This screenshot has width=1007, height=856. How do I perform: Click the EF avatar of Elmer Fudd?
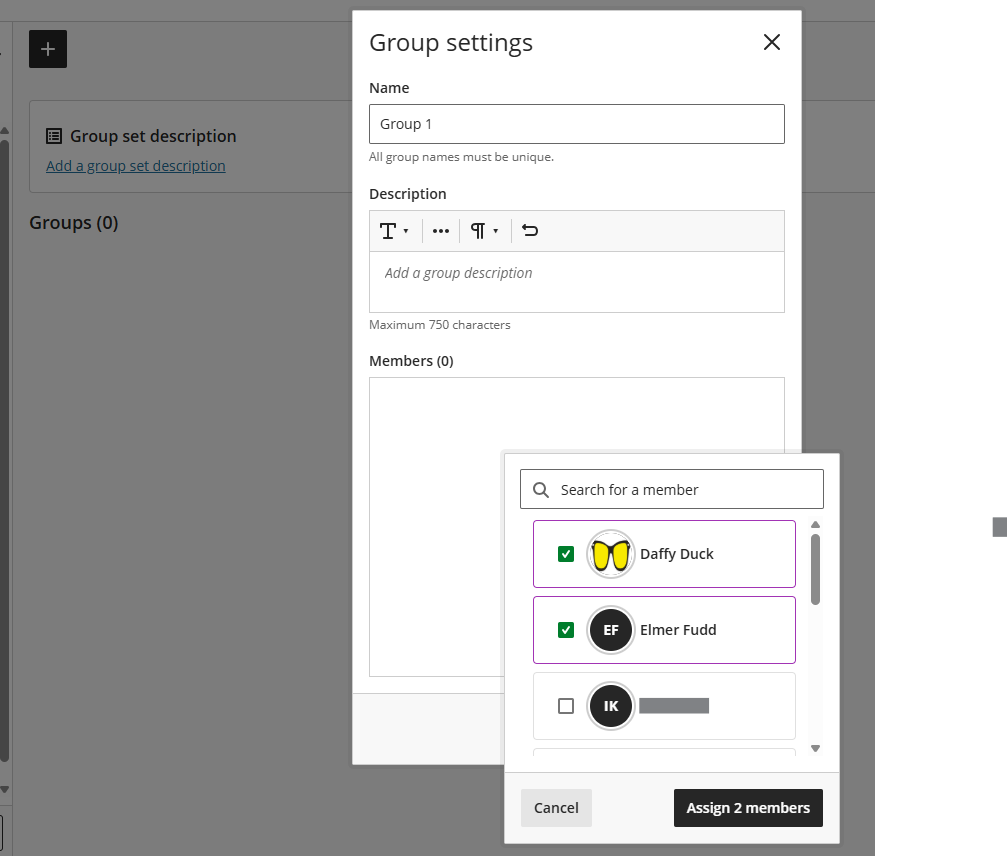(x=610, y=630)
